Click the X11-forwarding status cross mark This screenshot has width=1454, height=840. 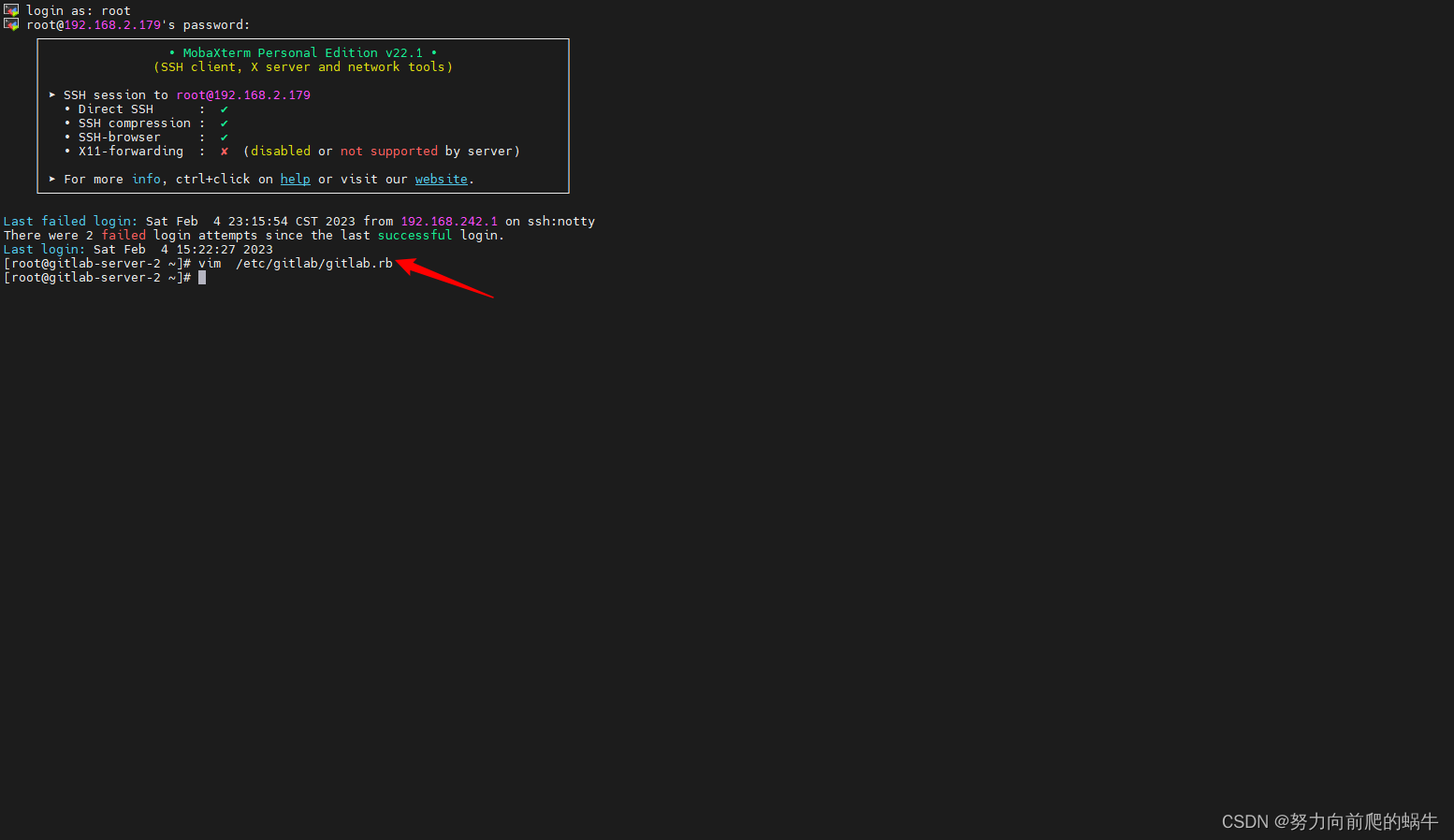pyautogui.click(x=225, y=152)
